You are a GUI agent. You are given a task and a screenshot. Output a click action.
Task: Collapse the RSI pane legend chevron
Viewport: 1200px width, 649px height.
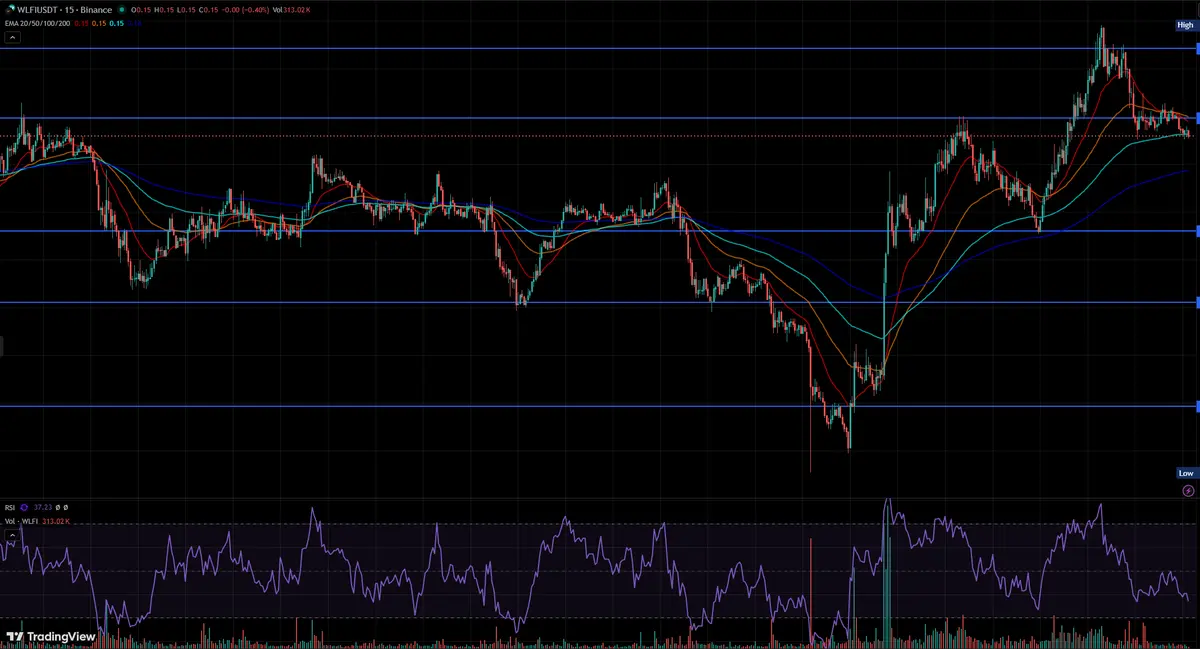(12, 535)
